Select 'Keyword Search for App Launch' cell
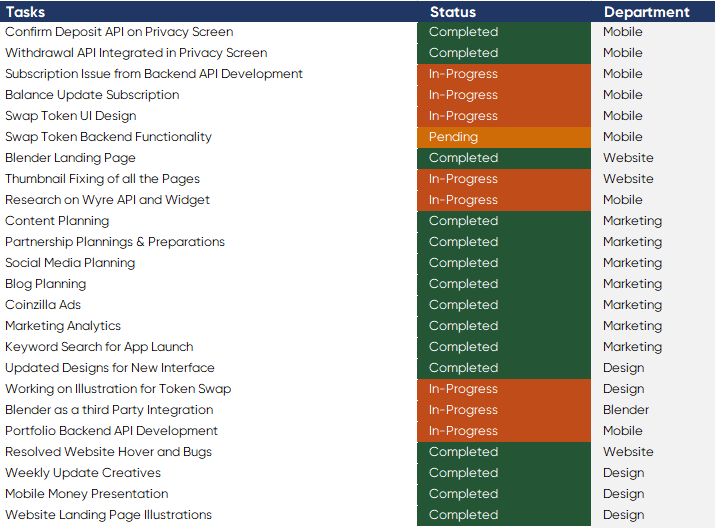715x528 pixels. pos(208,347)
